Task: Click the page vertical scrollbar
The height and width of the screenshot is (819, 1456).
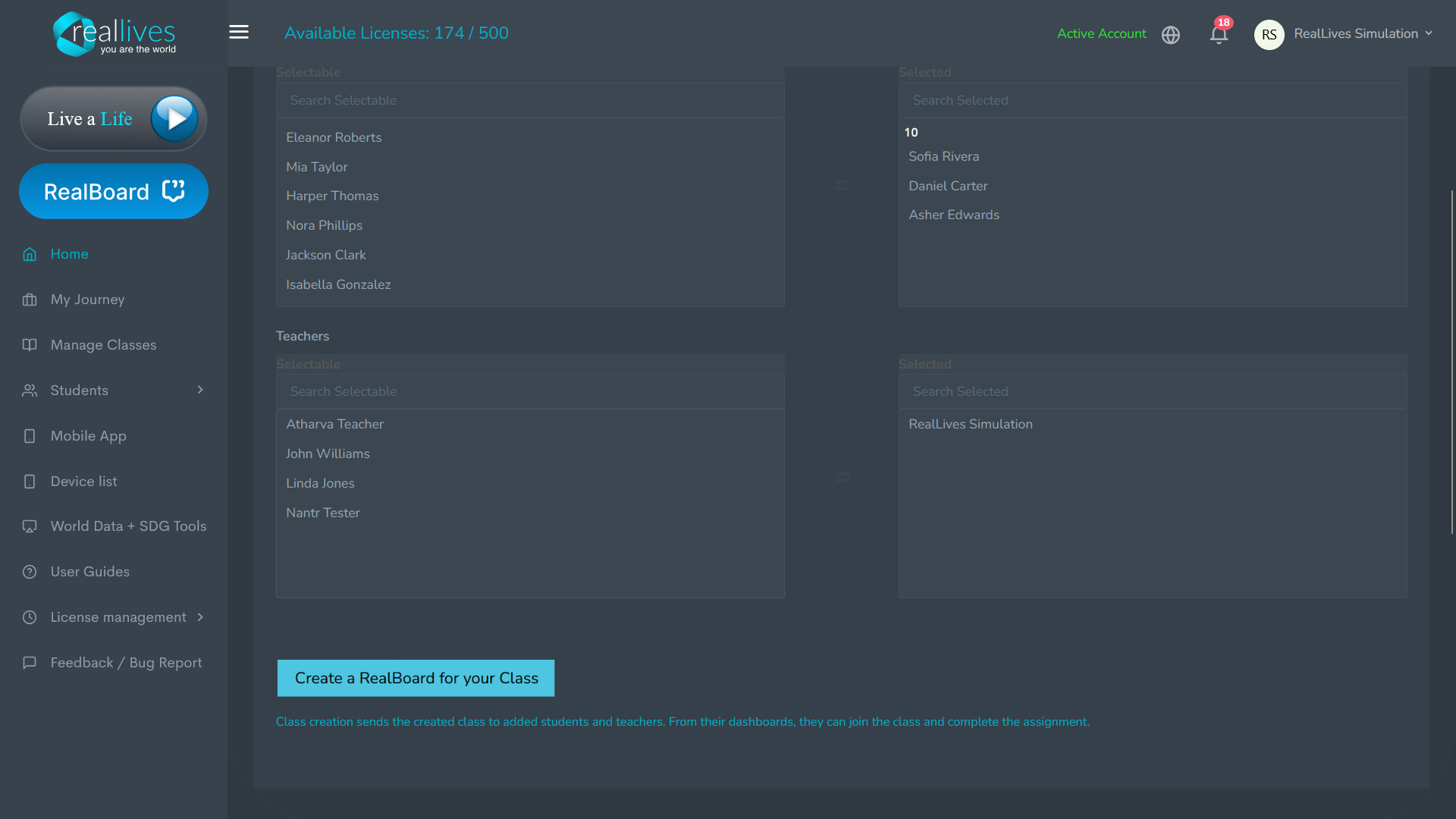Action: (x=1452, y=362)
